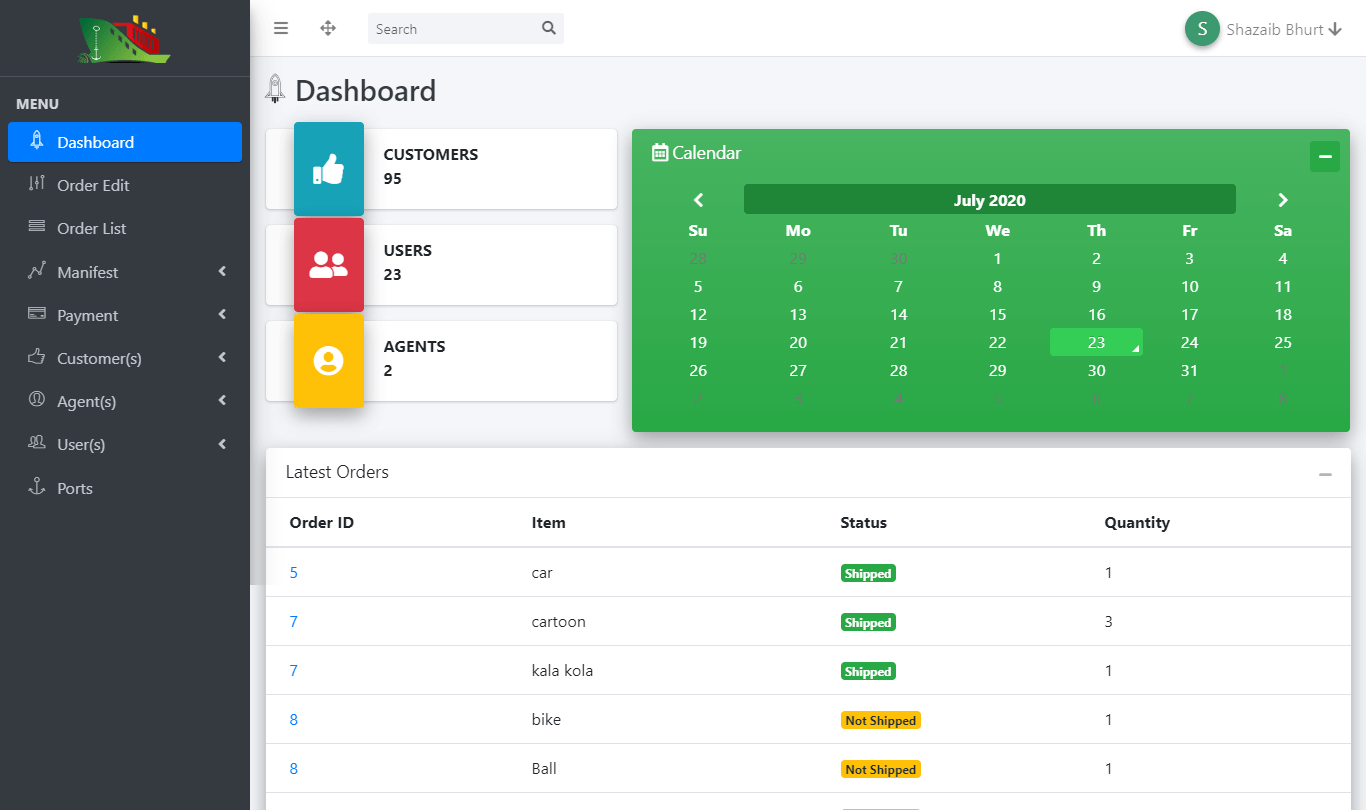Click the CUSTOMERS 95 card text
Screen dimensions: 1366x810
[x=431, y=167]
